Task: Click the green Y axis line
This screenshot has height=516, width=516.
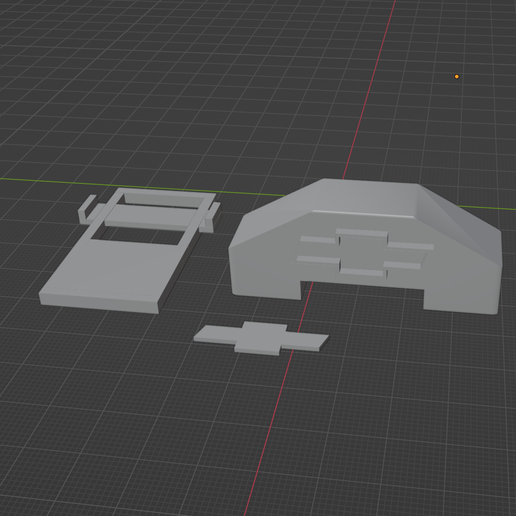Action: click(133, 186)
